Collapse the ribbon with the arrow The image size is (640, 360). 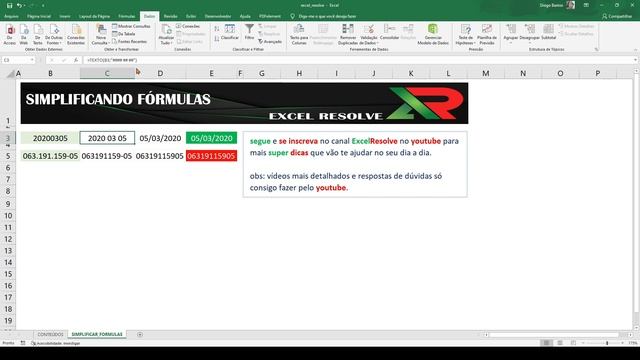pyautogui.click(x=635, y=50)
